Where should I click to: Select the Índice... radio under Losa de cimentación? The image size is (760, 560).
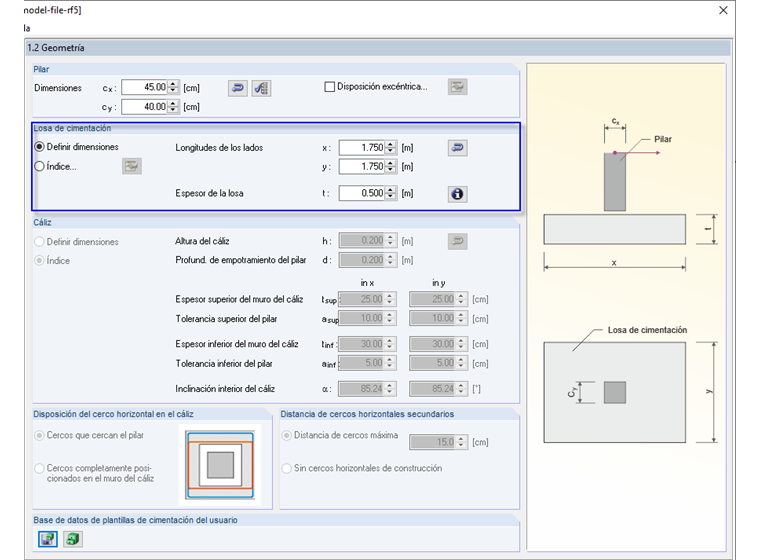point(40,166)
